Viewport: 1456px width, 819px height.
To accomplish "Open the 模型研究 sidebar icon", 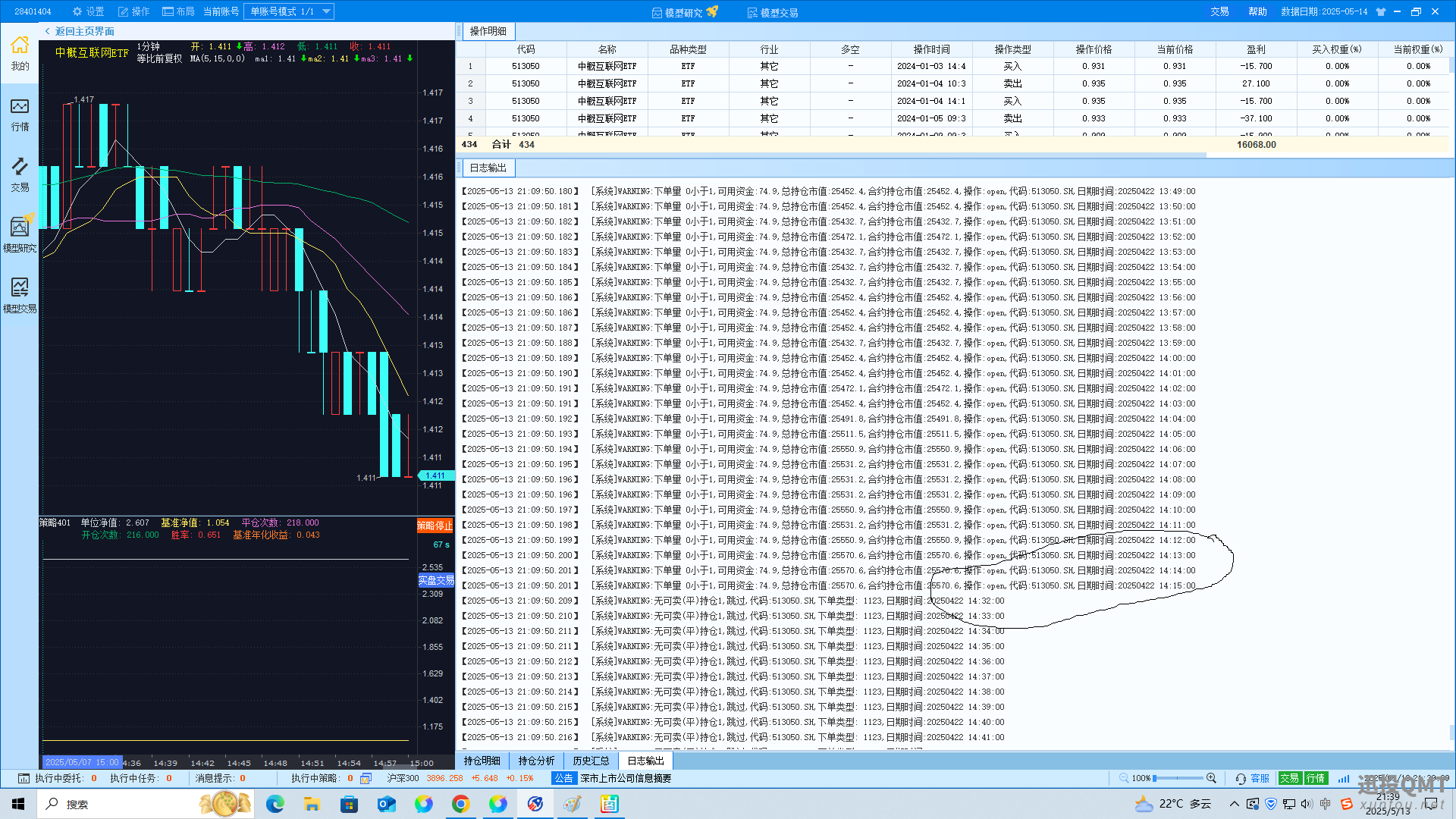I will [x=20, y=234].
